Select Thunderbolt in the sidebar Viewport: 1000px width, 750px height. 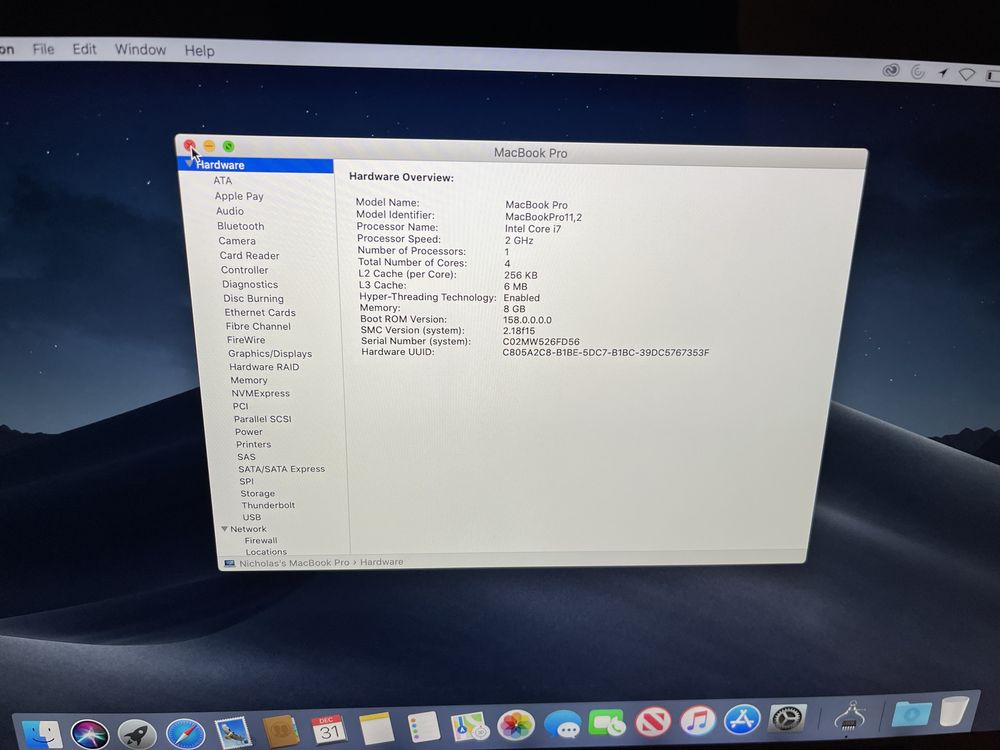(x=268, y=505)
